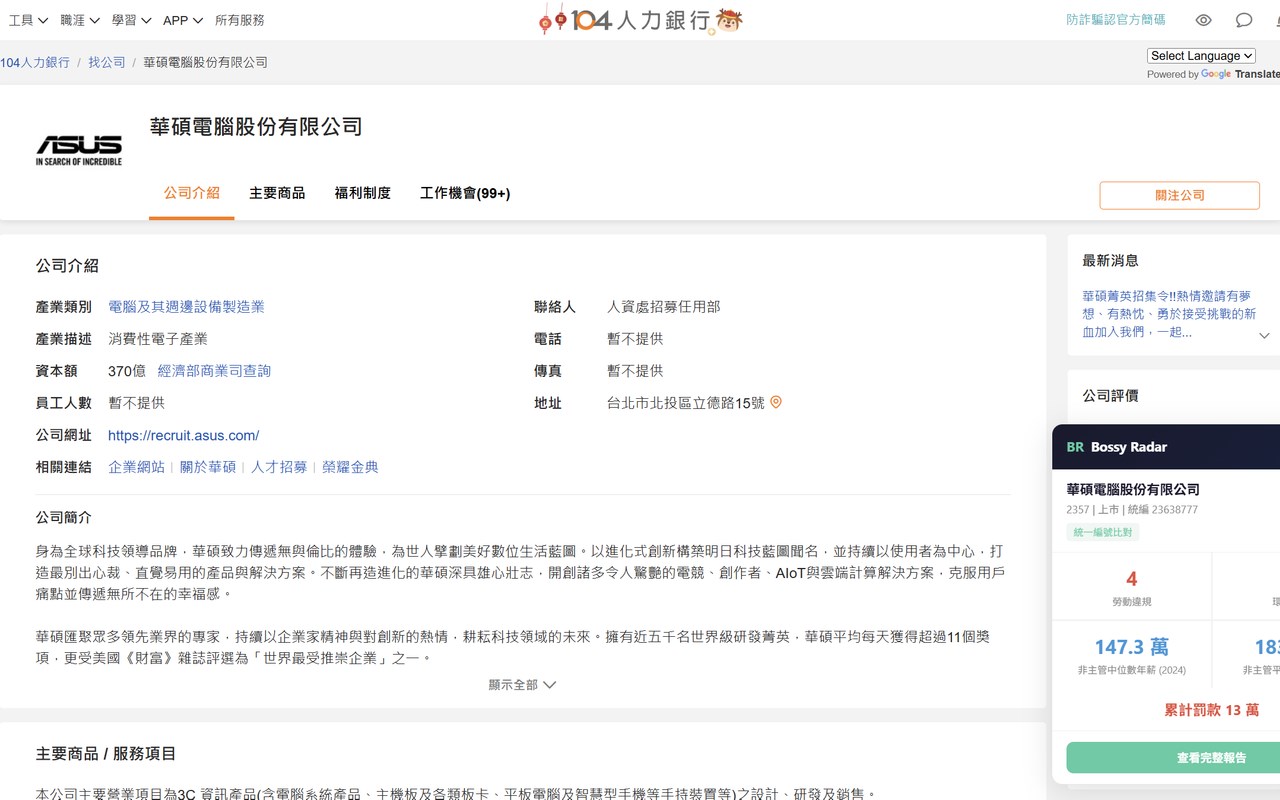This screenshot has width=1280, height=800.
Task: Expand 顯示全部 company description
Action: [522, 685]
